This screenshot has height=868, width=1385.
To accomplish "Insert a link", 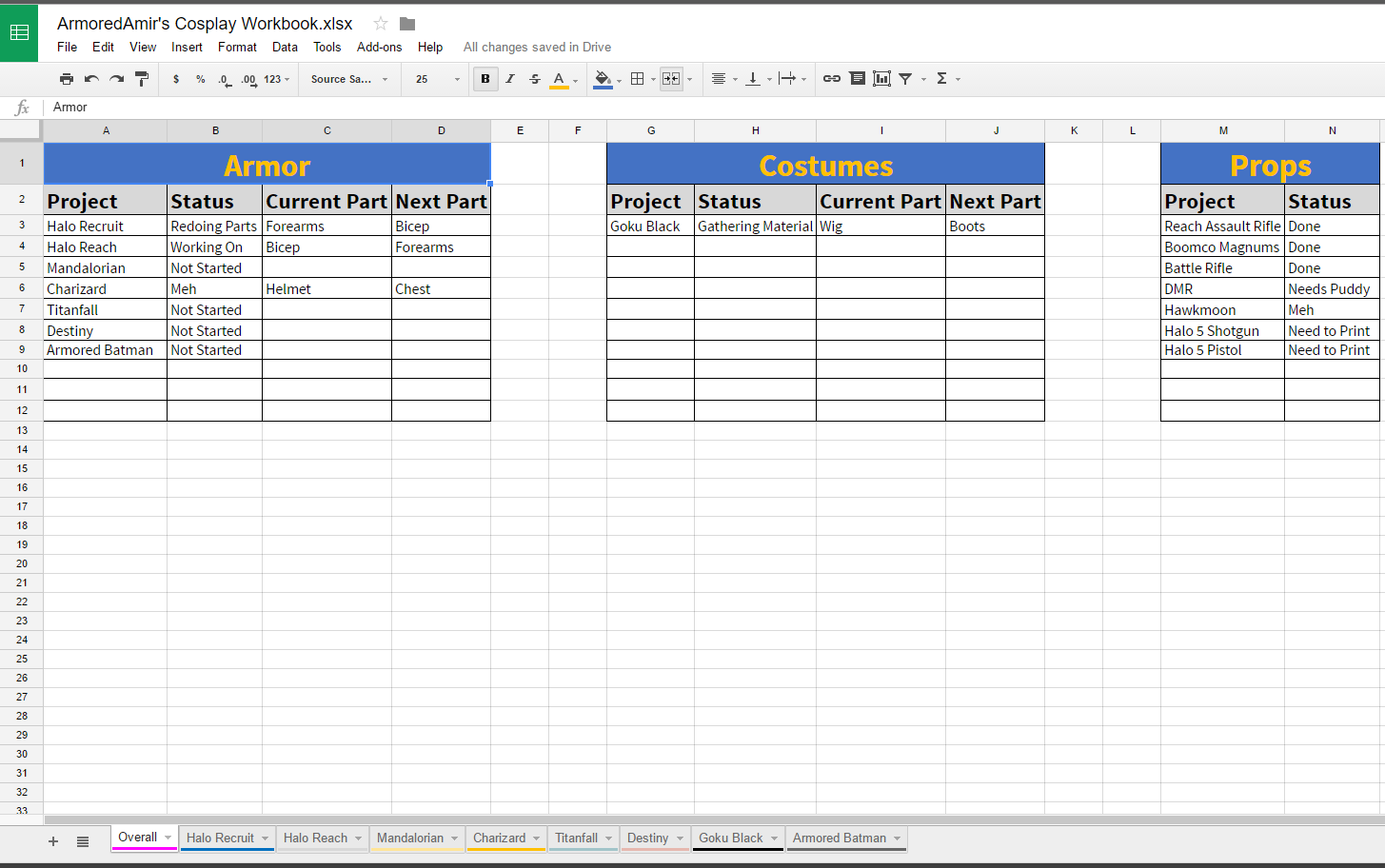I will [x=832, y=79].
